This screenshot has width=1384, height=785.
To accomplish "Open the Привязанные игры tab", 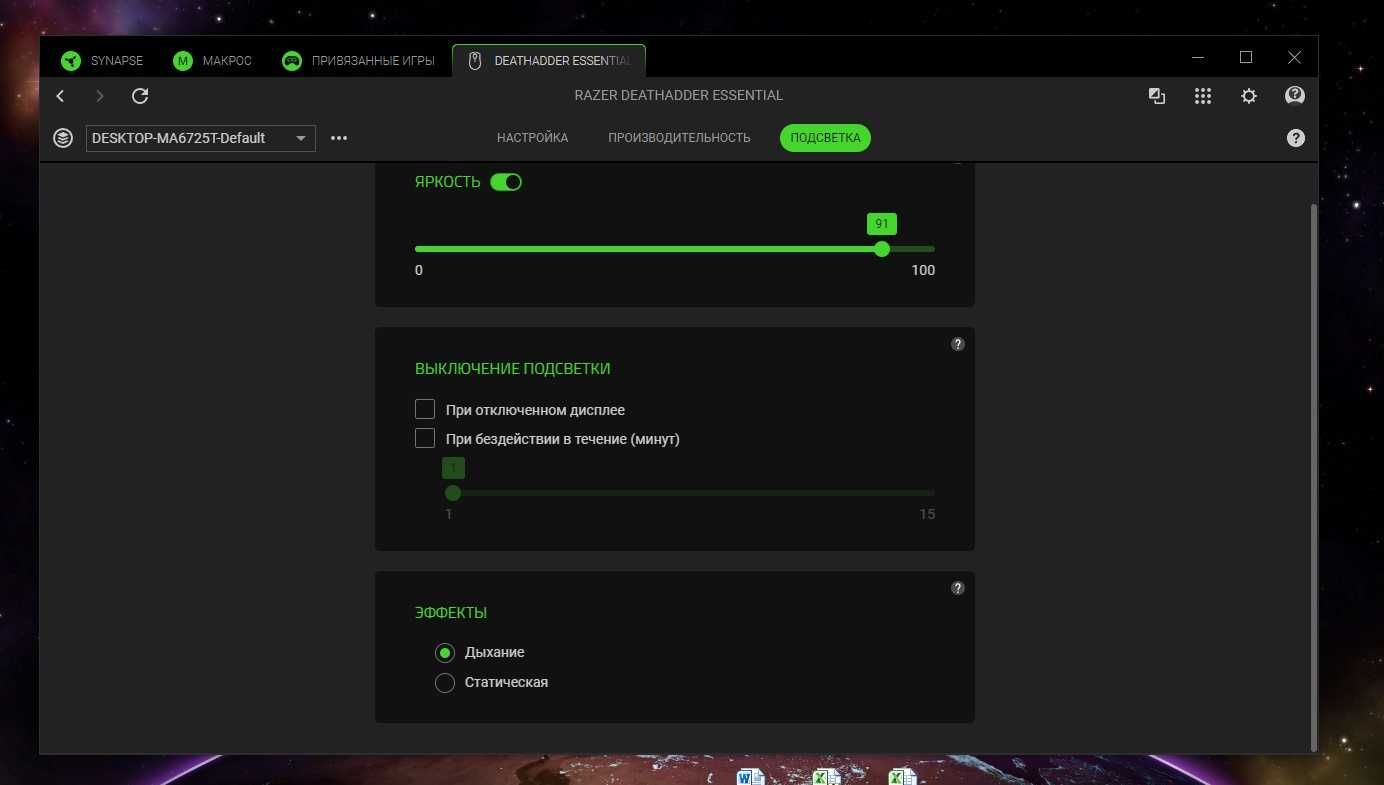I will [358, 61].
